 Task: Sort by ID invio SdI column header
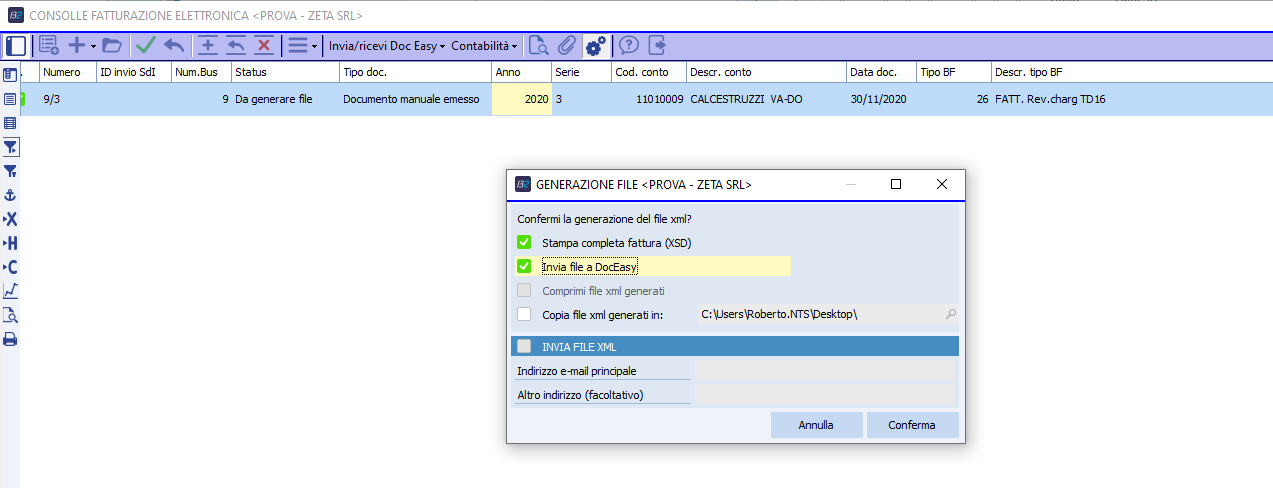click(x=133, y=72)
